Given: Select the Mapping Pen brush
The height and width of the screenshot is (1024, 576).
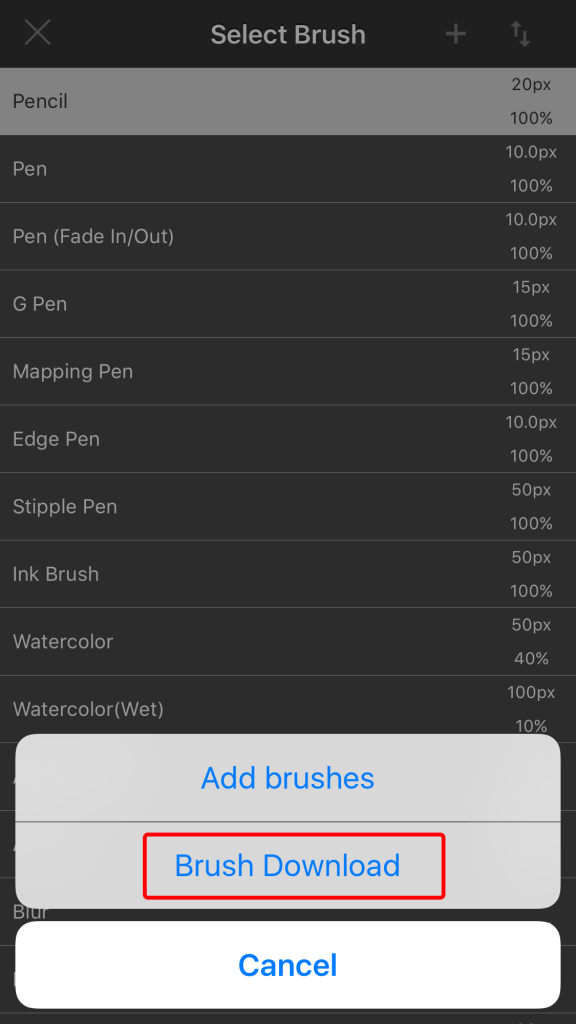Looking at the screenshot, I should (x=288, y=372).
